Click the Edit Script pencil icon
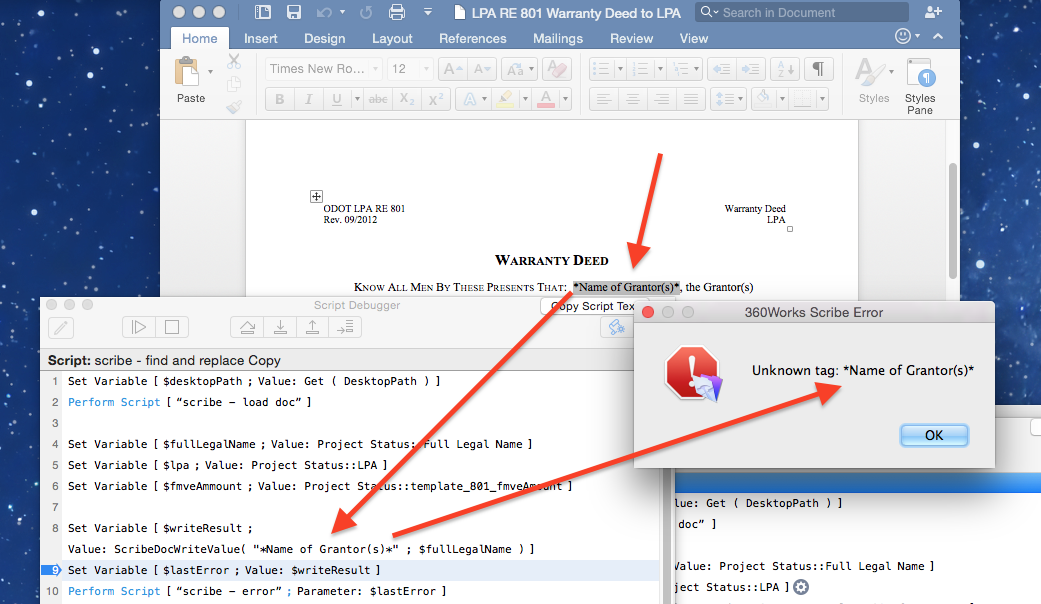The image size is (1041, 604). click(61, 327)
